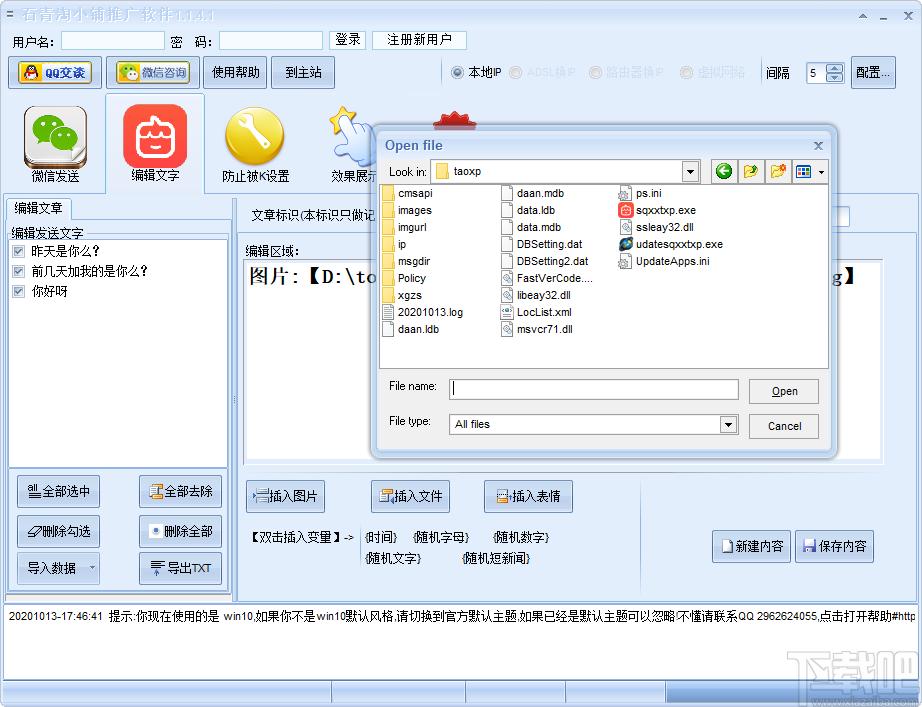Switch to the 编辑文章 tab
This screenshot has height=707, width=922.
[x=38, y=208]
